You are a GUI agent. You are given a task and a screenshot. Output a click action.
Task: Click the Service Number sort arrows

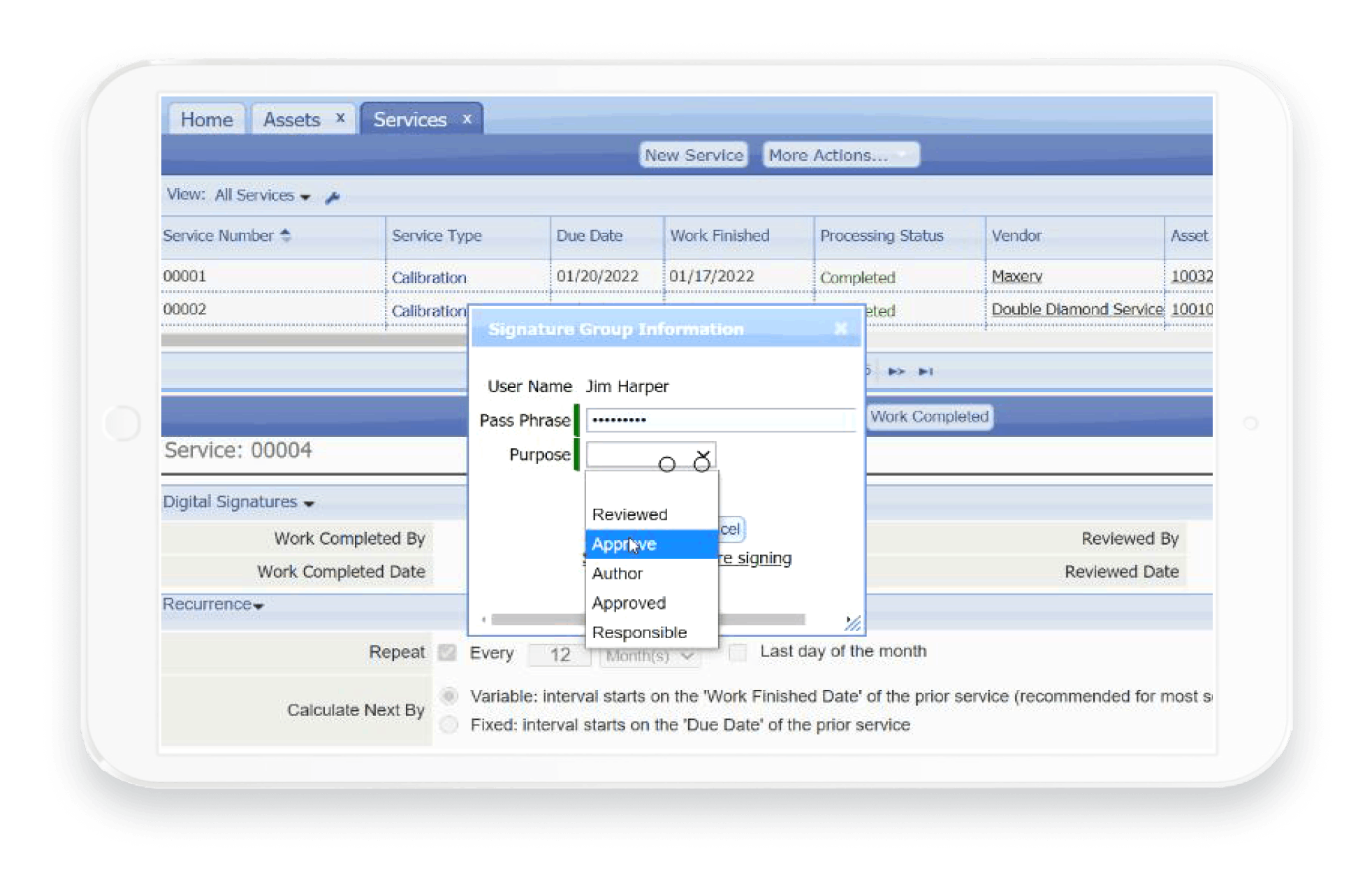tap(285, 236)
